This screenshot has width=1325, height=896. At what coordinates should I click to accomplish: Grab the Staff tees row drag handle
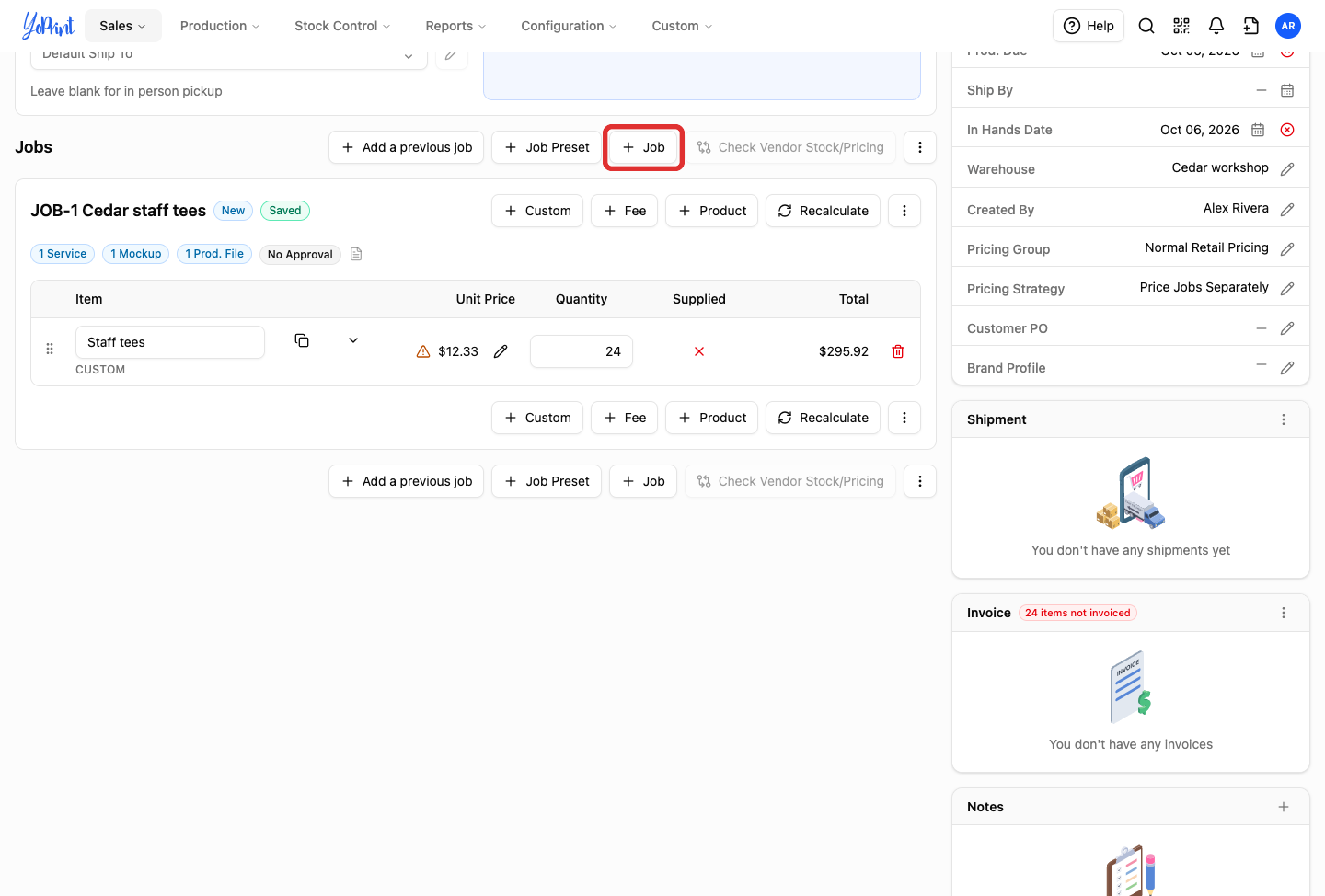(x=50, y=349)
